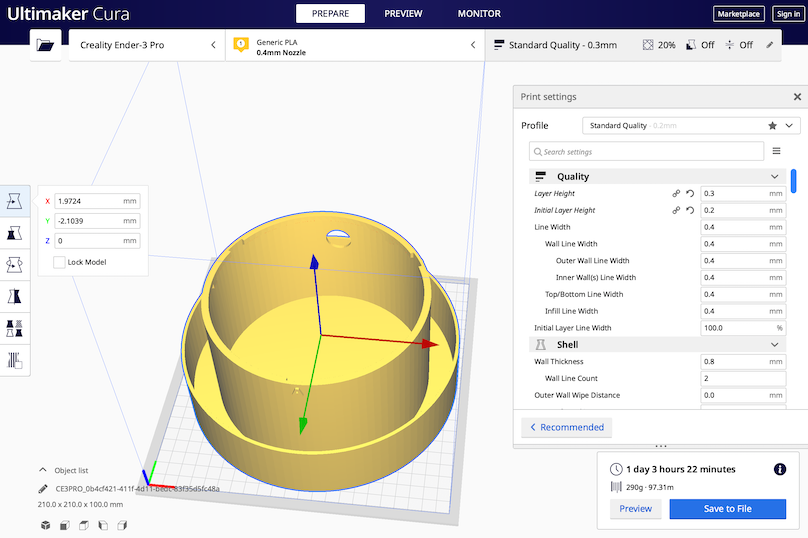Switch to top view cube icon
The height and width of the screenshot is (538, 808).
coord(83,525)
